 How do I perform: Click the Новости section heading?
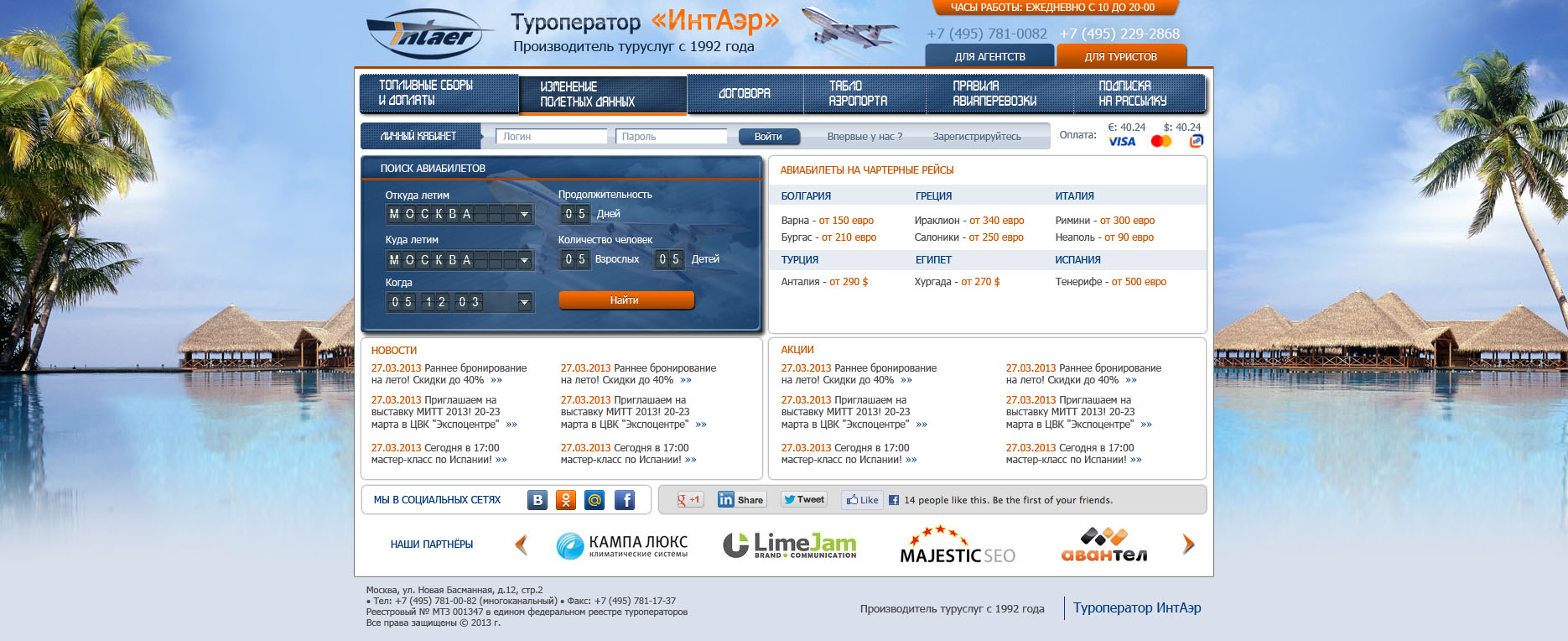point(394,351)
